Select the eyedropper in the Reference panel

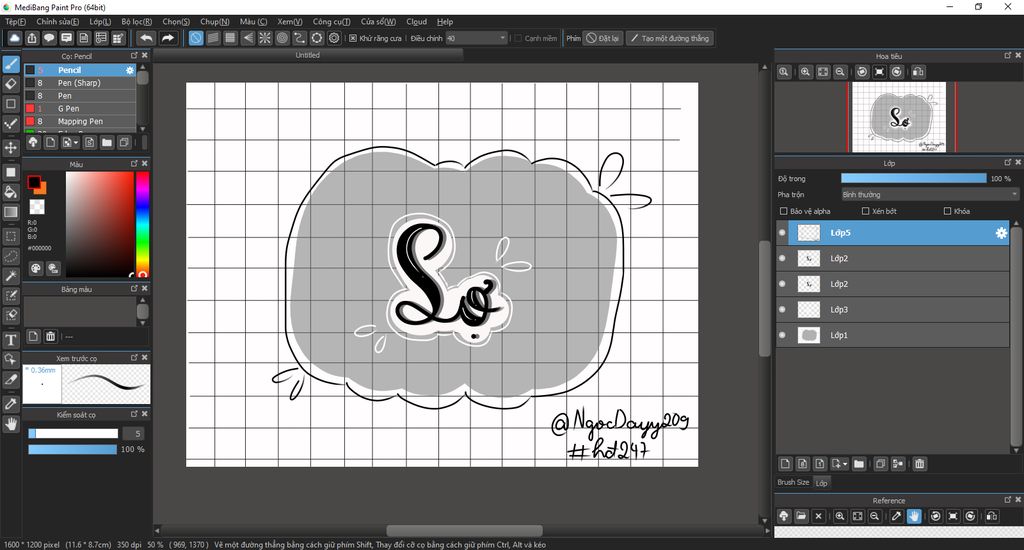coord(897,516)
